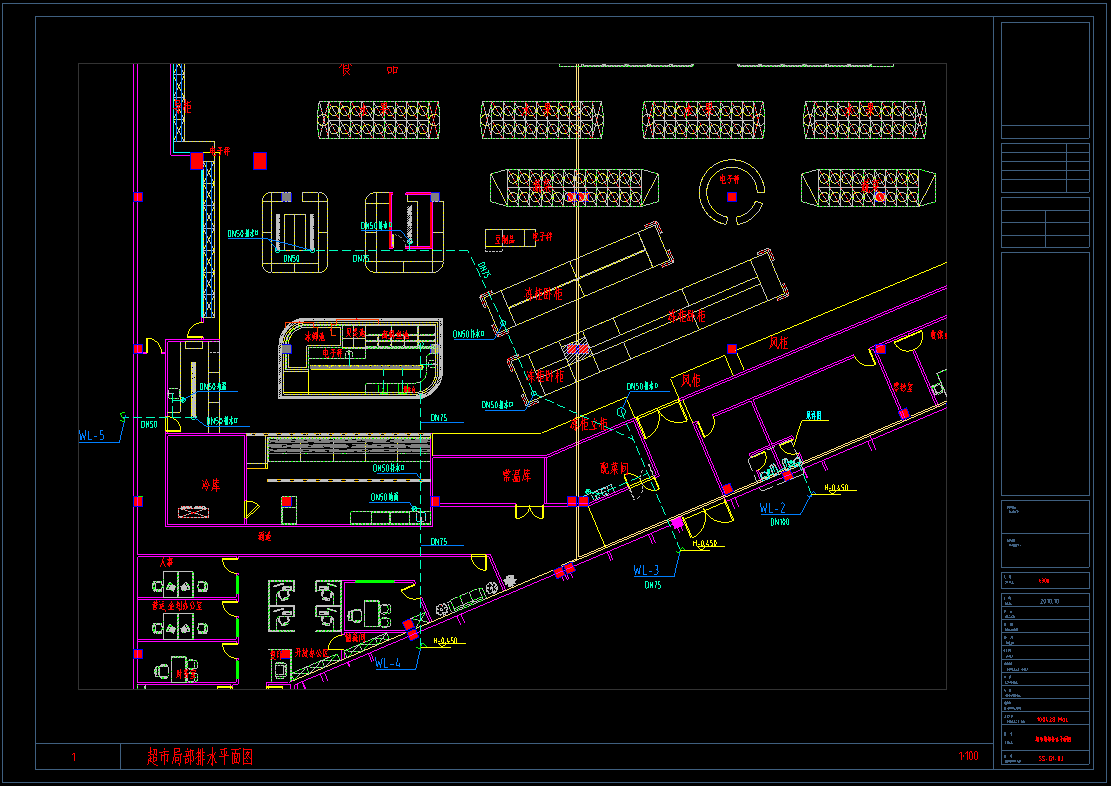Click the 风柜 label on the upper wall
Viewport: 1111px width, 786px height.
pyautogui.click(x=780, y=343)
